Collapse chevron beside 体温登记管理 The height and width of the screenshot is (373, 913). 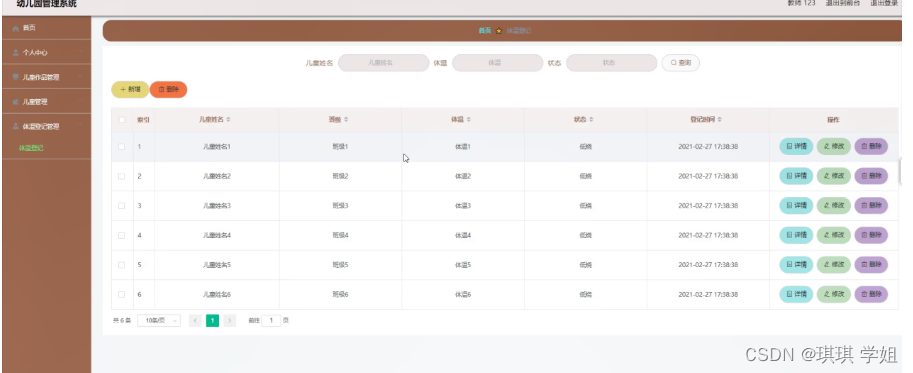(80, 126)
